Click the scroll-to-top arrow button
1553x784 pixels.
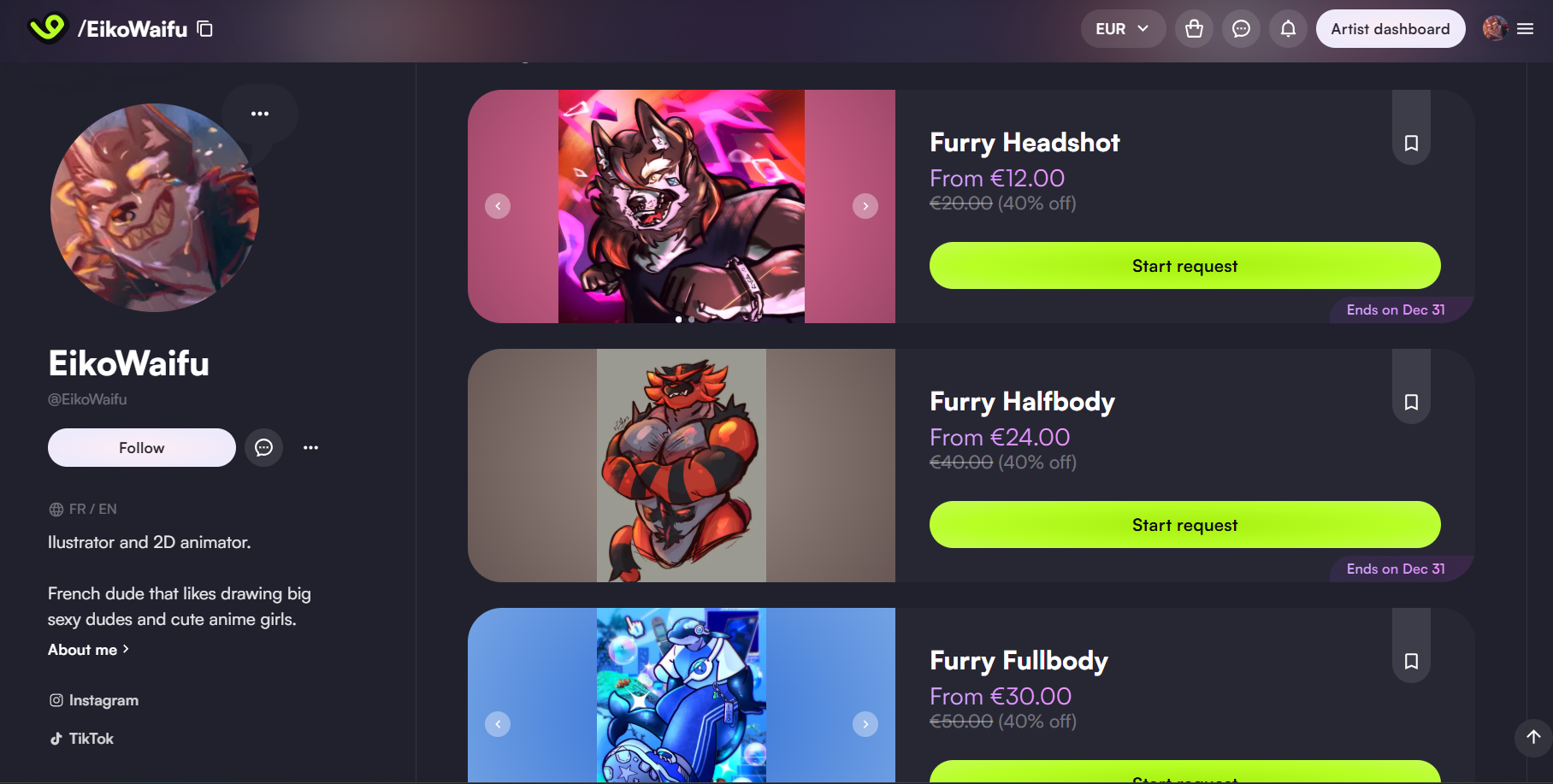click(1533, 737)
